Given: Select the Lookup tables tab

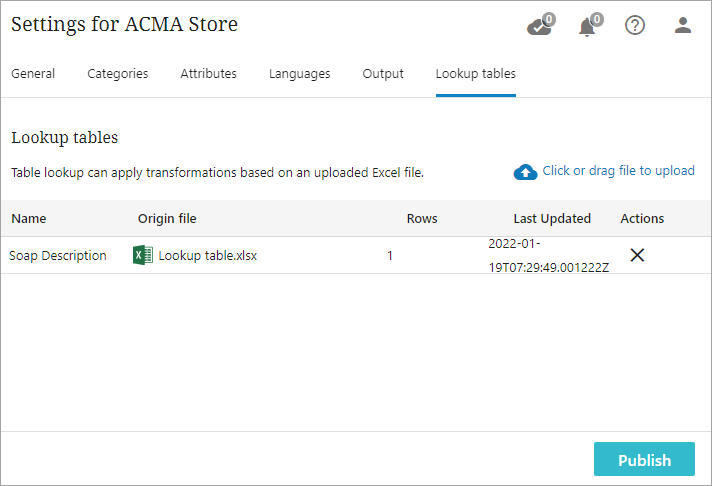Looking at the screenshot, I should [x=476, y=74].
